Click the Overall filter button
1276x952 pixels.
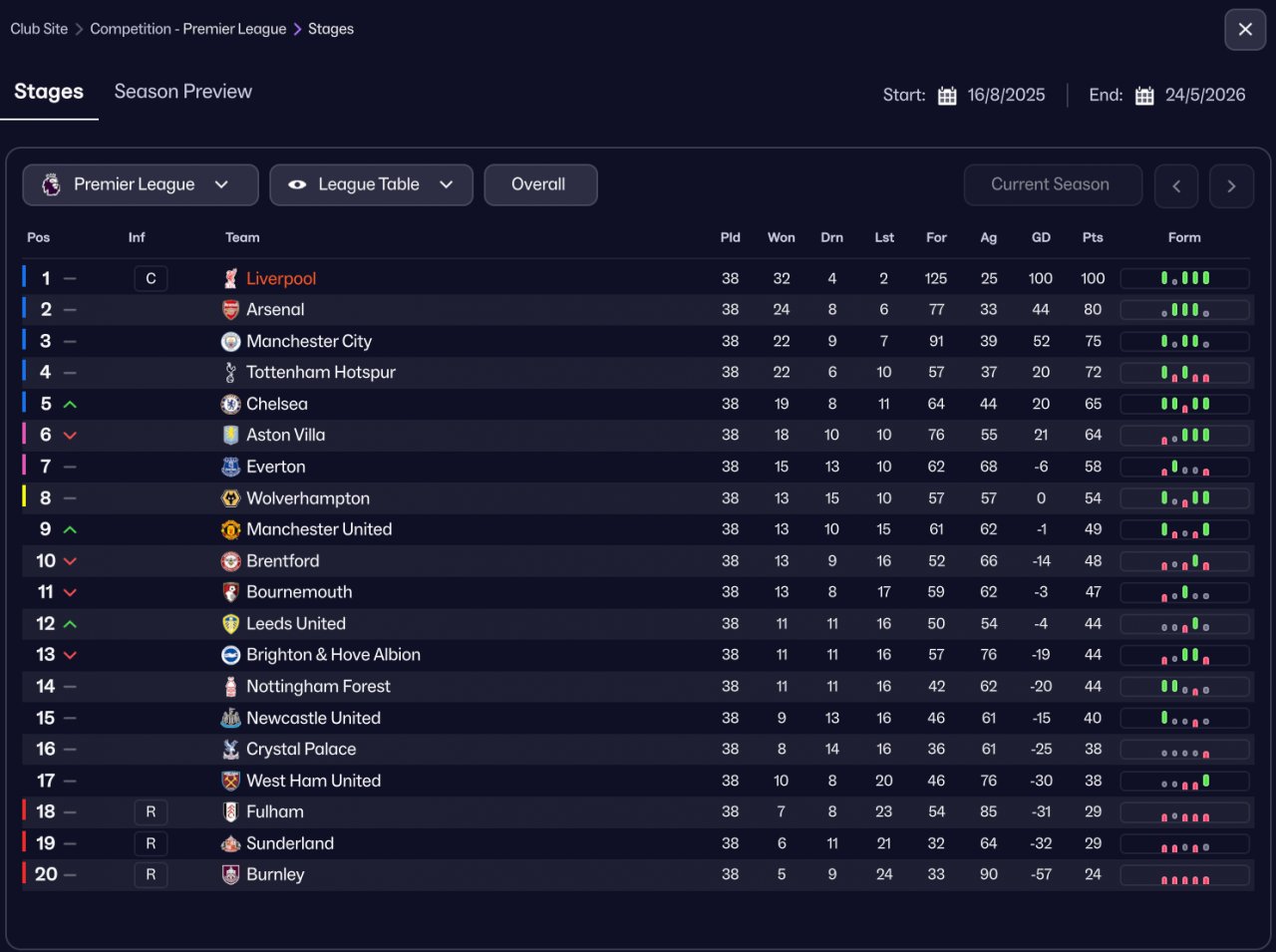539,185
